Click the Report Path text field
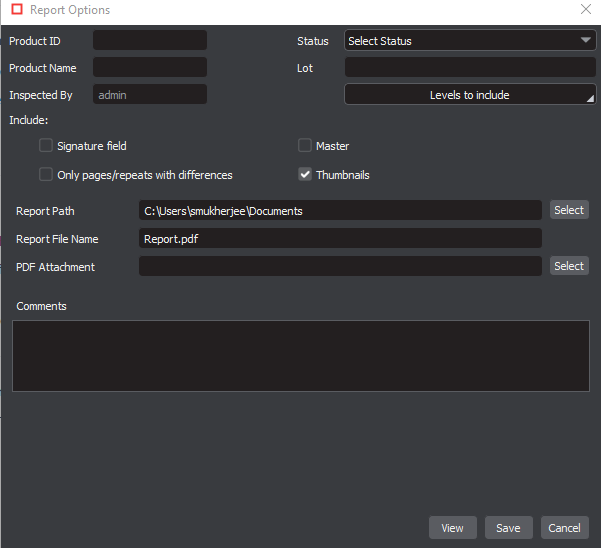 point(340,211)
